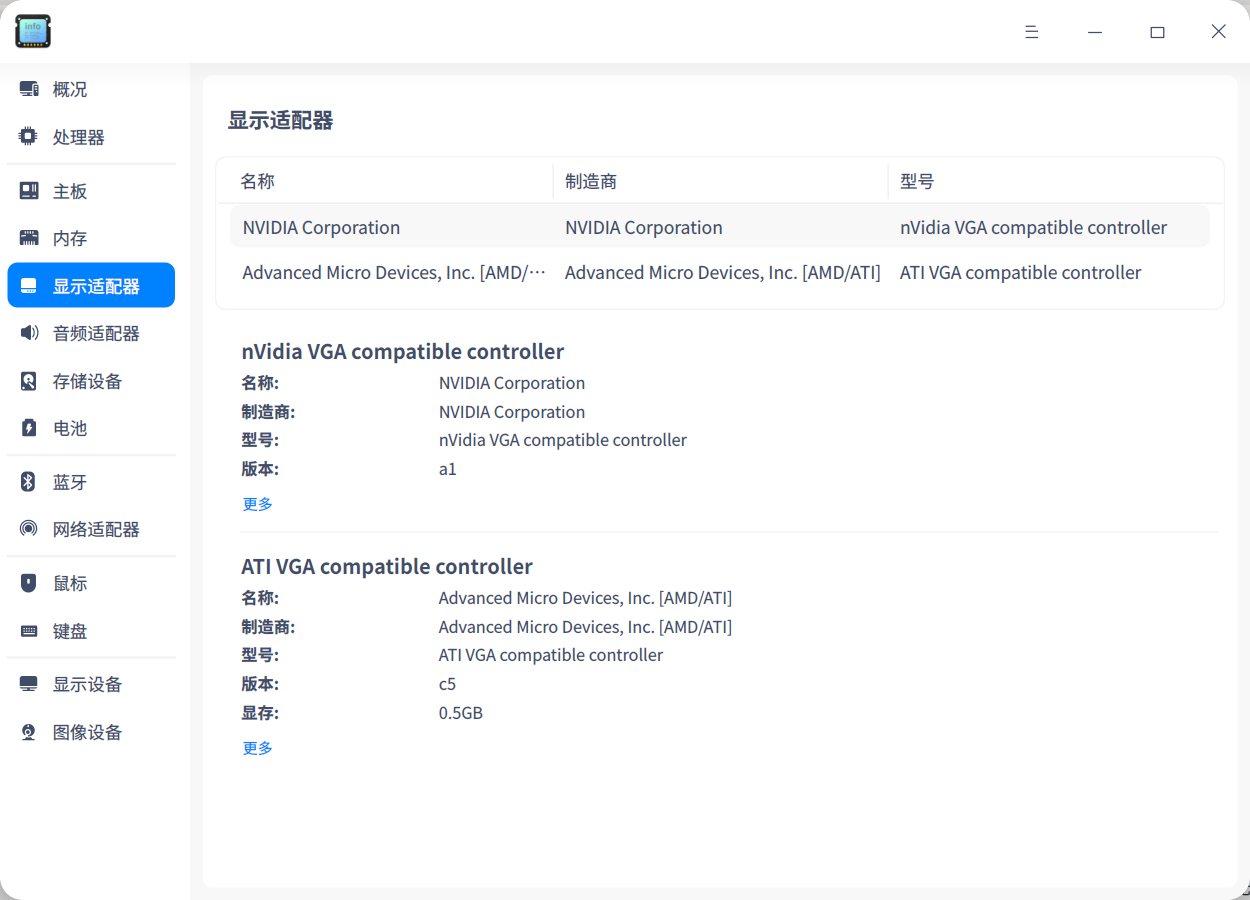Click the 显示适配器 display adapter icon
The image size is (1250, 900).
[29, 286]
